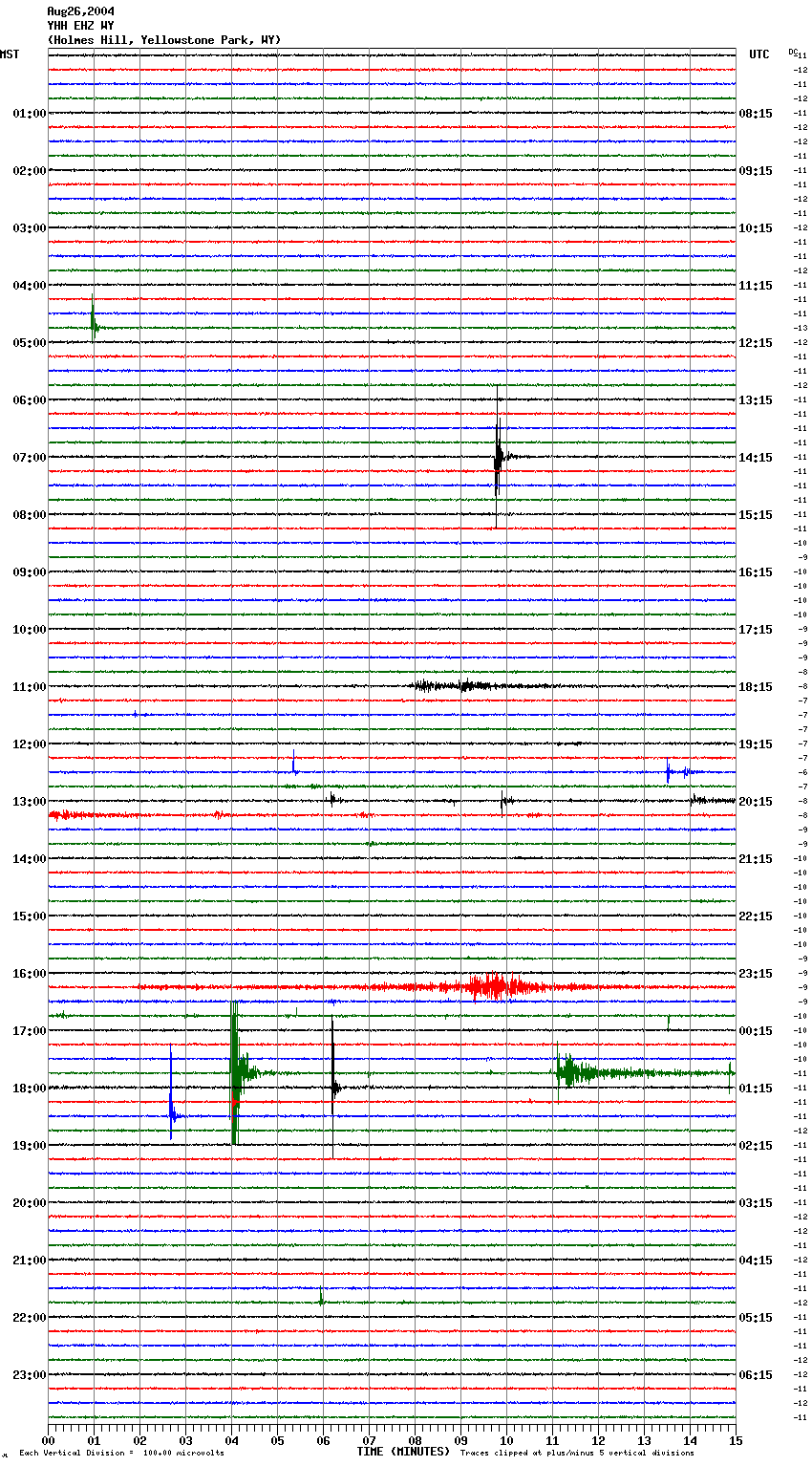Click "Each Vertical Division = 100.00 microvolts" note
Image resolution: width=812 pixels, height=1466 pixels.
[121, 1454]
